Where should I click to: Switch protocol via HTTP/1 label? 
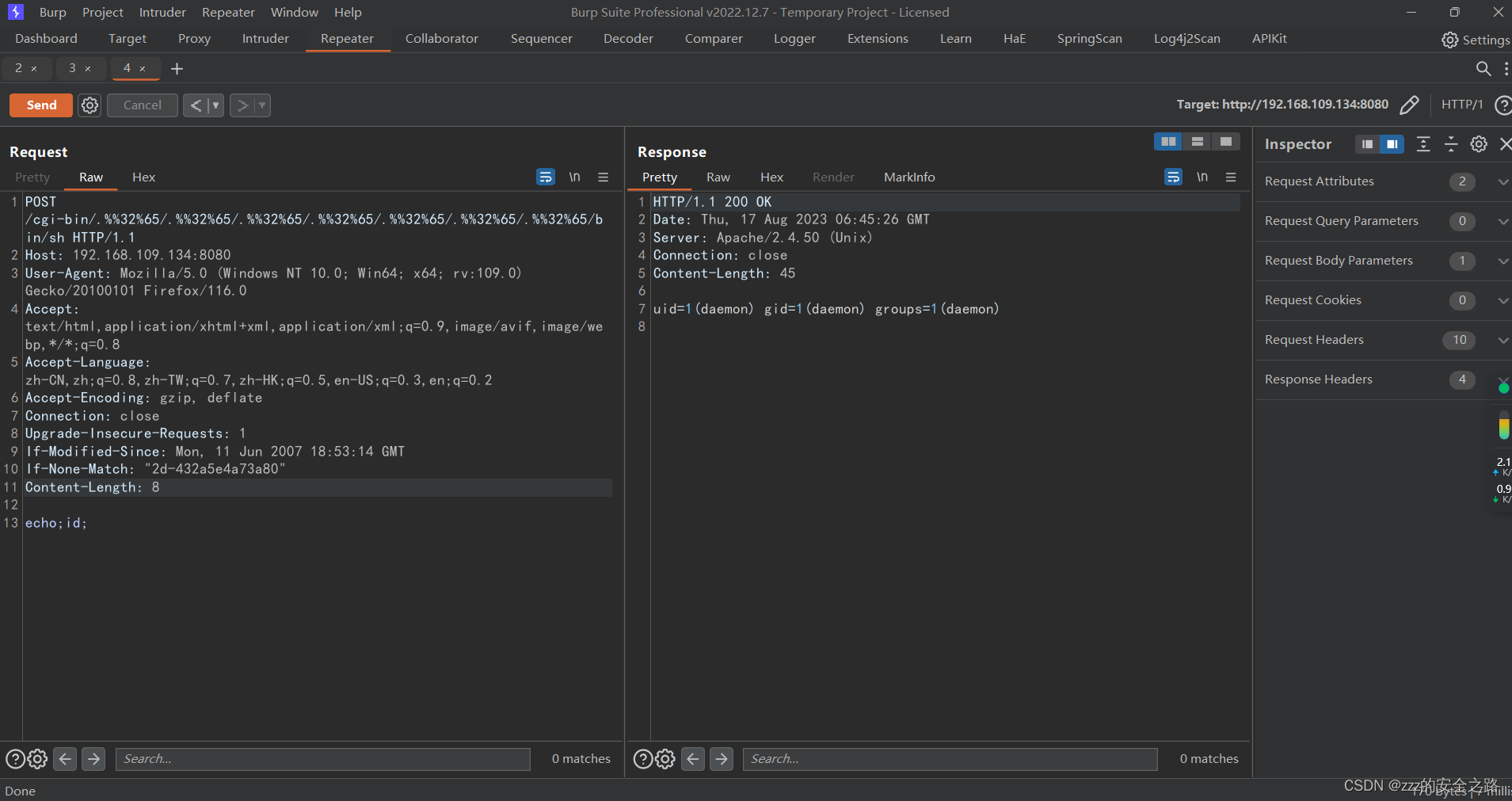click(x=1462, y=105)
